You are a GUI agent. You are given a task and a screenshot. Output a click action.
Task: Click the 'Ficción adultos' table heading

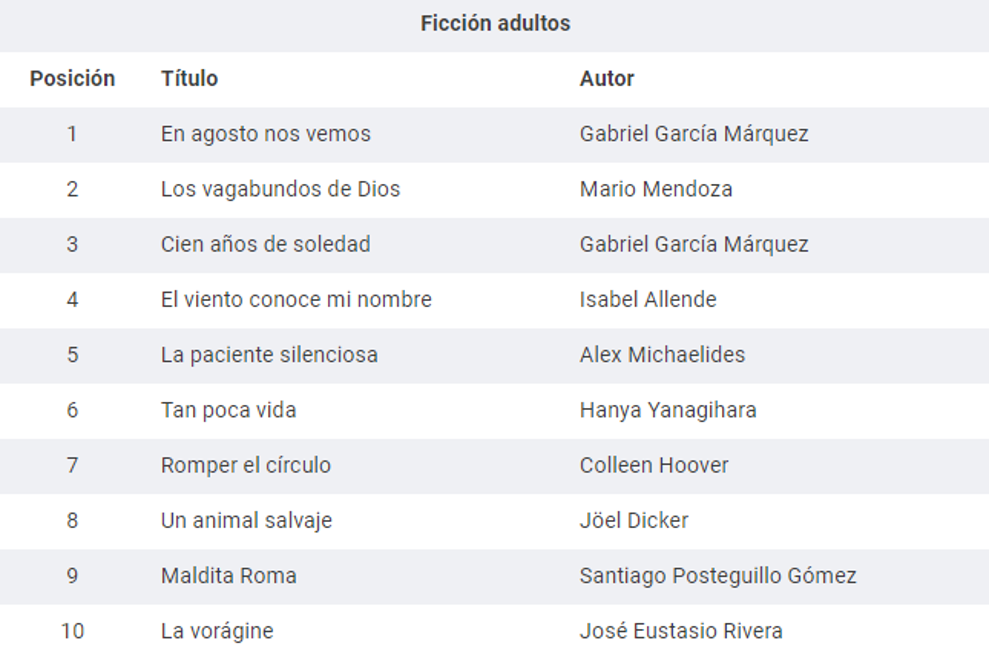click(495, 24)
